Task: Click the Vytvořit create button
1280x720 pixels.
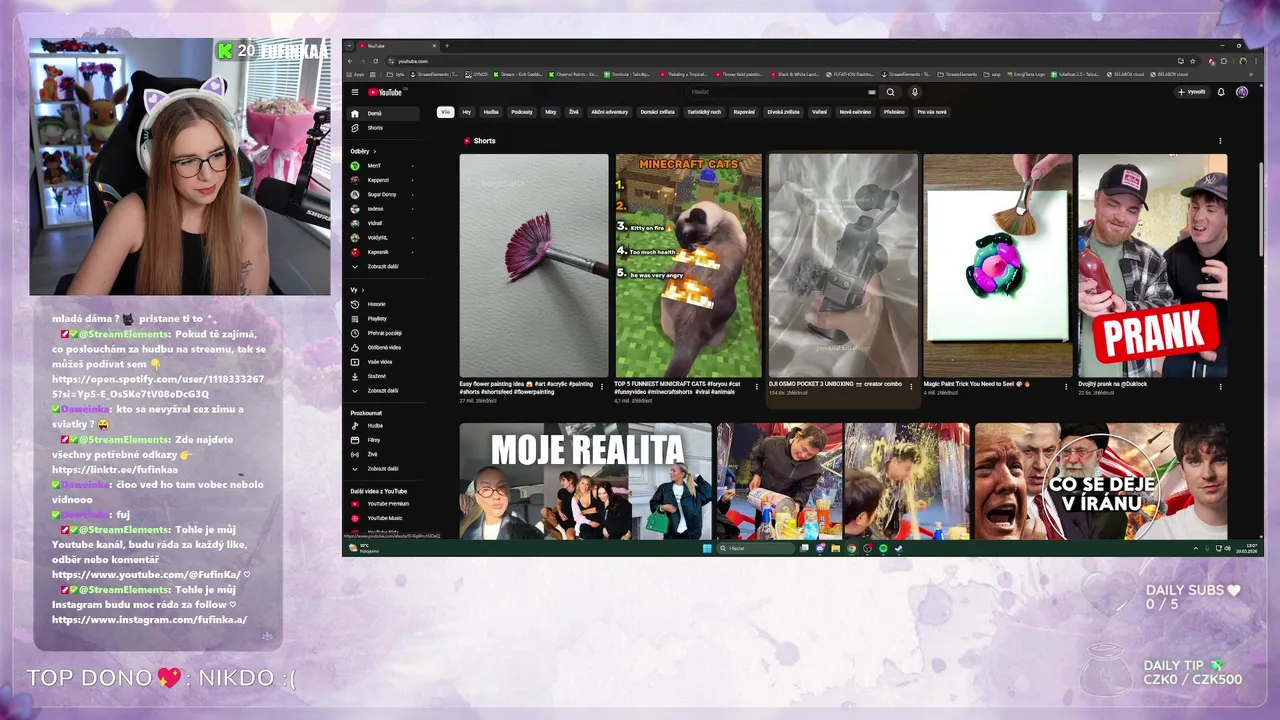Action: (1191, 92)
